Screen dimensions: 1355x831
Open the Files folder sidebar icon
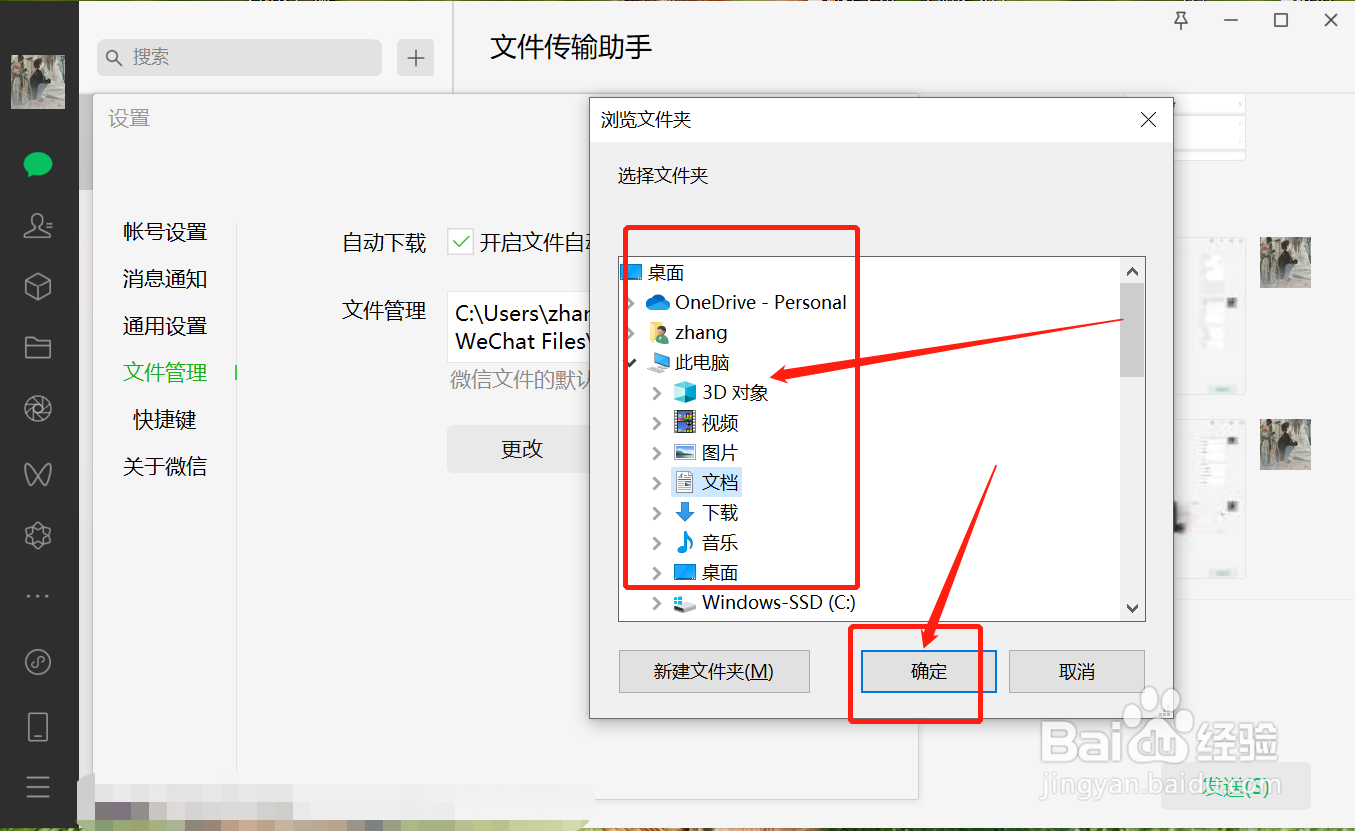coord(38,348)
